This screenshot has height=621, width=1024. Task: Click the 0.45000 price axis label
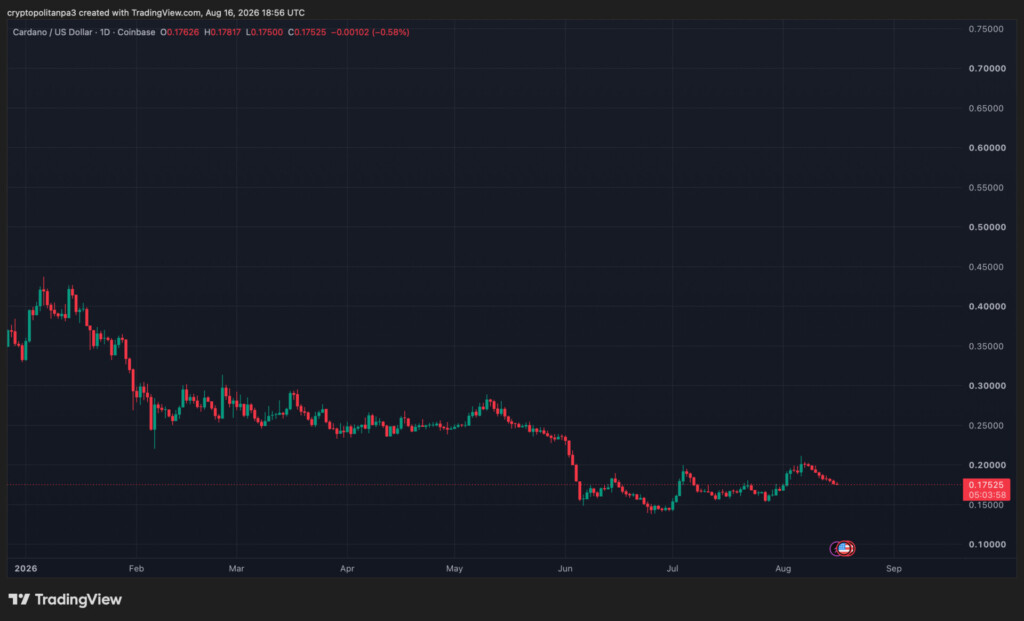point(986,267)
